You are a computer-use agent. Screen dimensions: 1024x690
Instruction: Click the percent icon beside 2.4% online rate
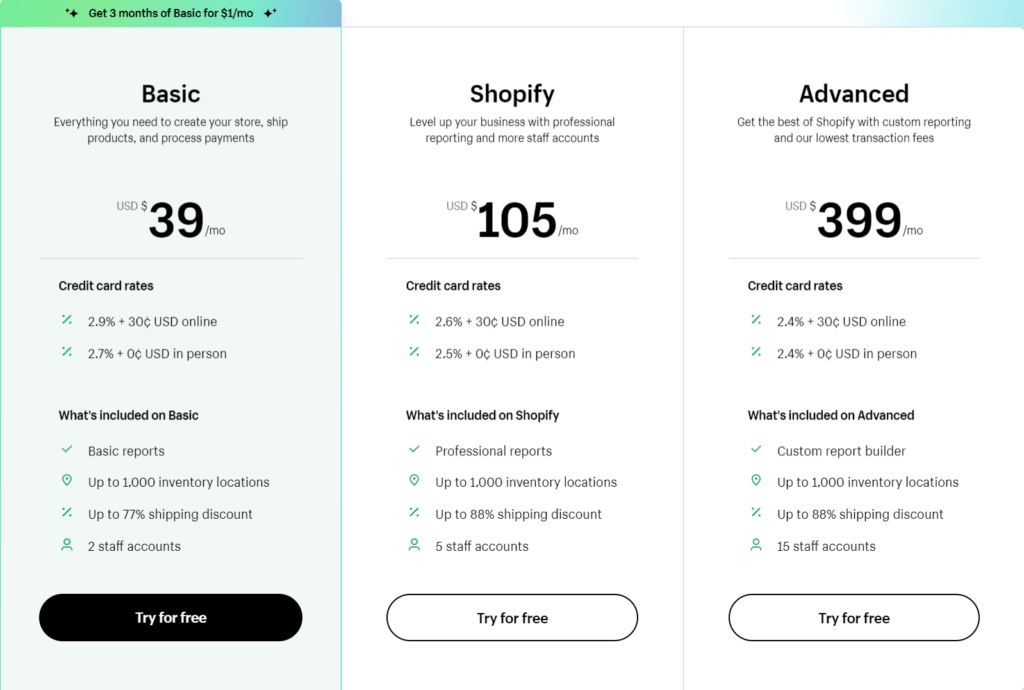(x=756, y=320)
